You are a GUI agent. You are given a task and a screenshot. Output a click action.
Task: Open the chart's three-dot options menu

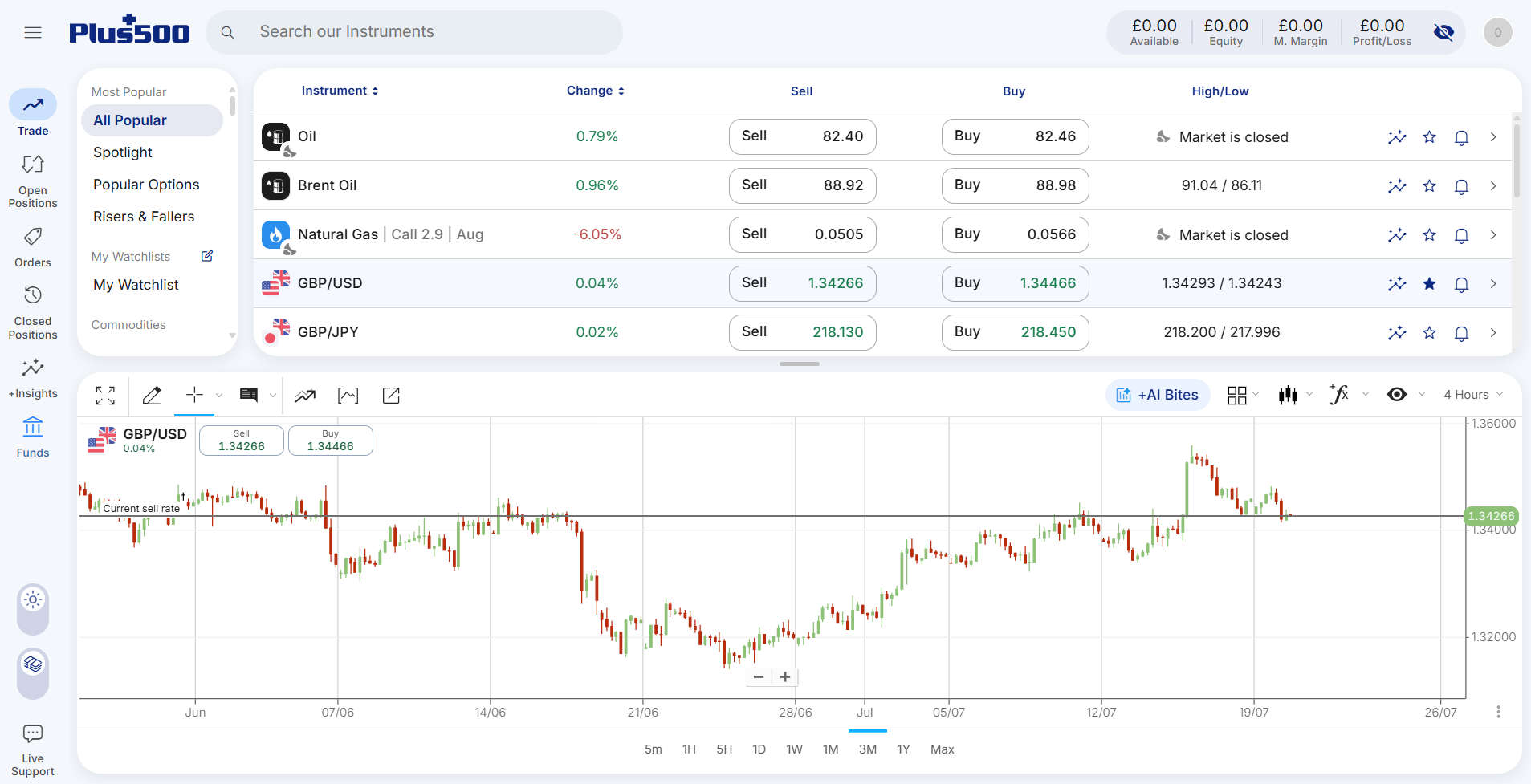(1498, 712)
